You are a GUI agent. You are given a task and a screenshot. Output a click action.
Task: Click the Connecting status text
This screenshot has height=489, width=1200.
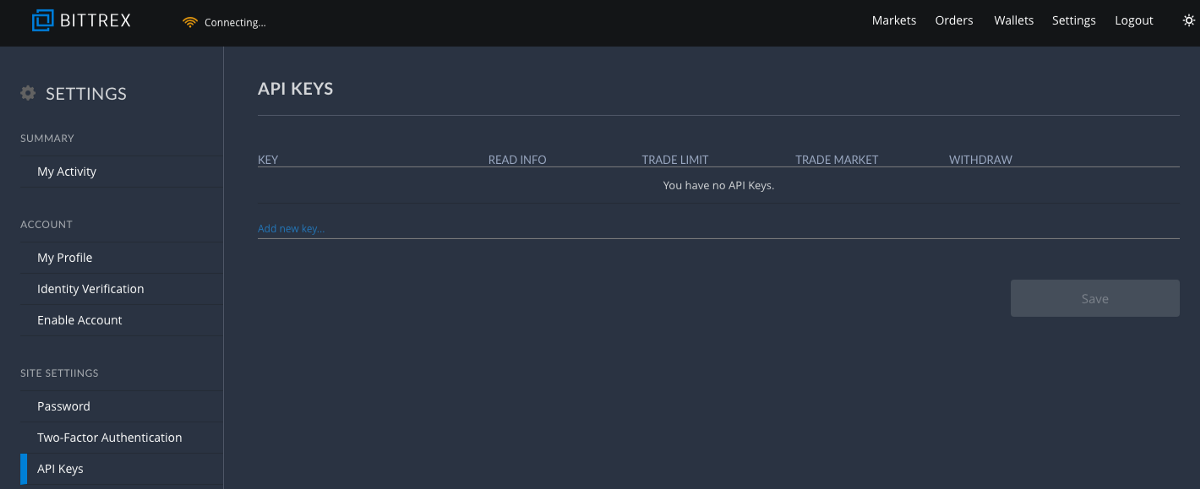[235, 22]
